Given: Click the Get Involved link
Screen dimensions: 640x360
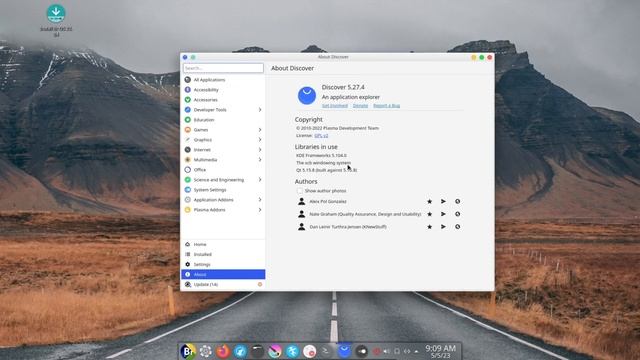Looking at the screenshot, I should (x=335, y=106).
